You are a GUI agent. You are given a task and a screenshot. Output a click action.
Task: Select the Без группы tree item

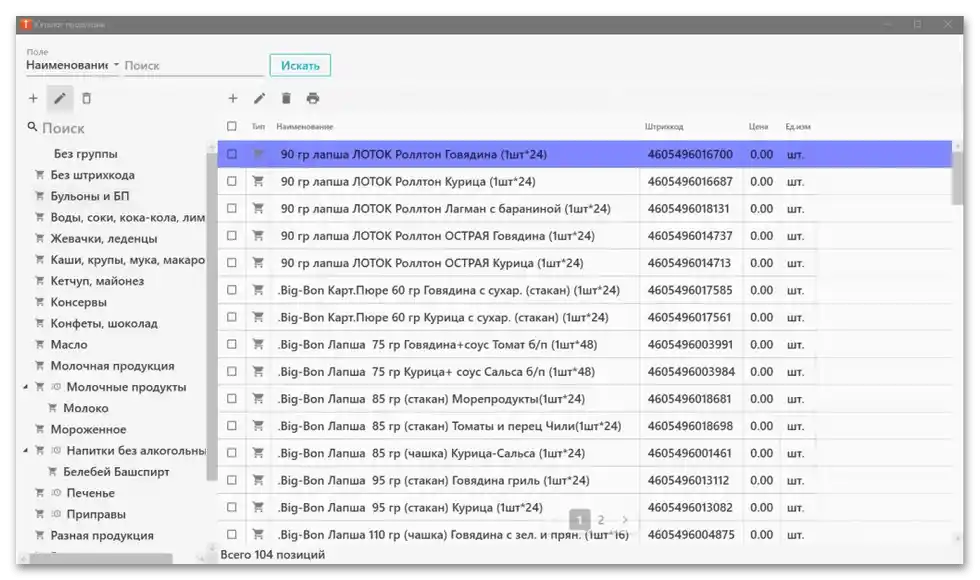[86, 154]
